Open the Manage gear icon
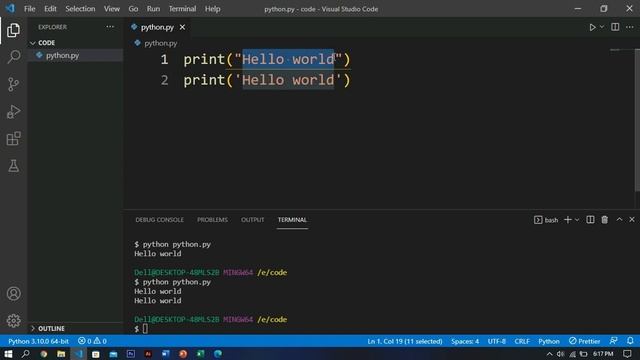Screen dimensions: 640x360 pos(13,320)
